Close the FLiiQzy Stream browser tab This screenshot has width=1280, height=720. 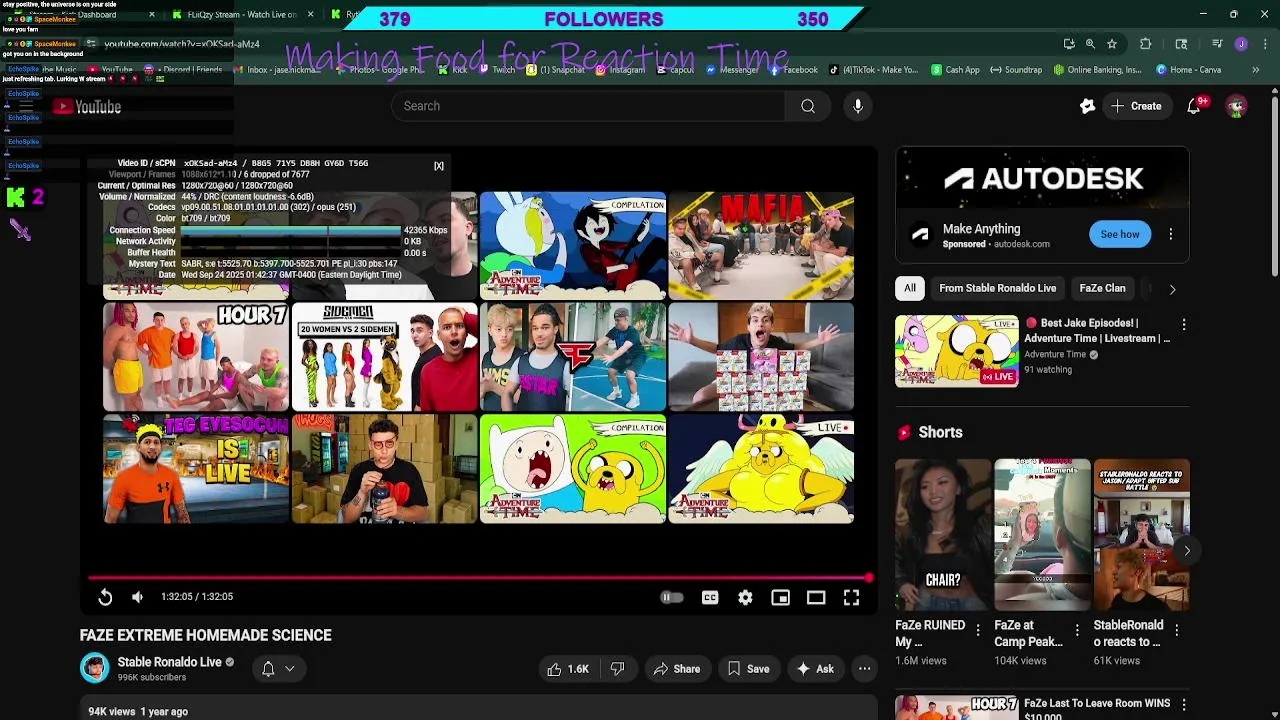tap(310, 15)
